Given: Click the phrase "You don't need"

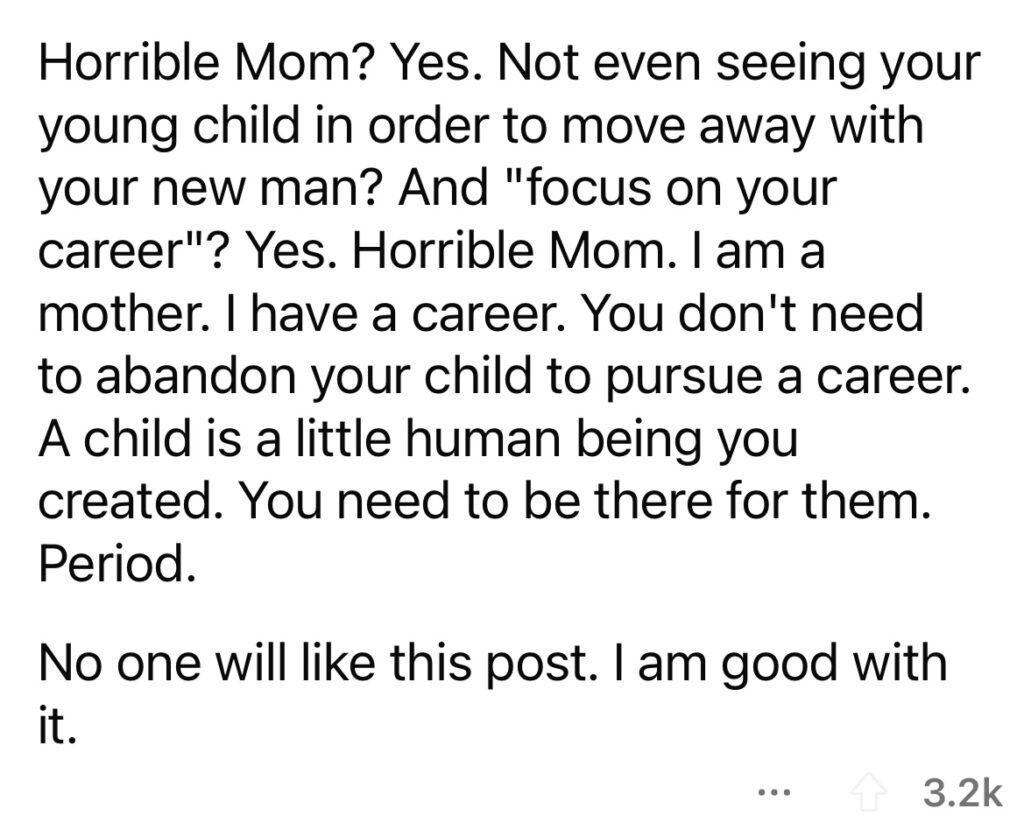Looking at the screenshot, I should (752, 314).
